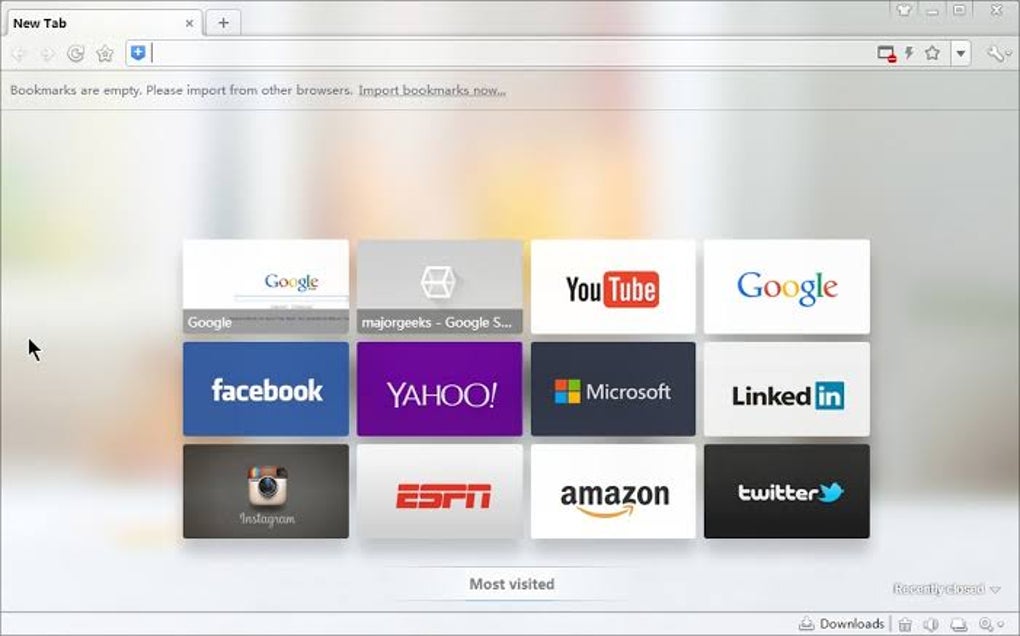Open the LinkedIn quick access tile
Screen dimensions: 1020x636
[786, 389]
